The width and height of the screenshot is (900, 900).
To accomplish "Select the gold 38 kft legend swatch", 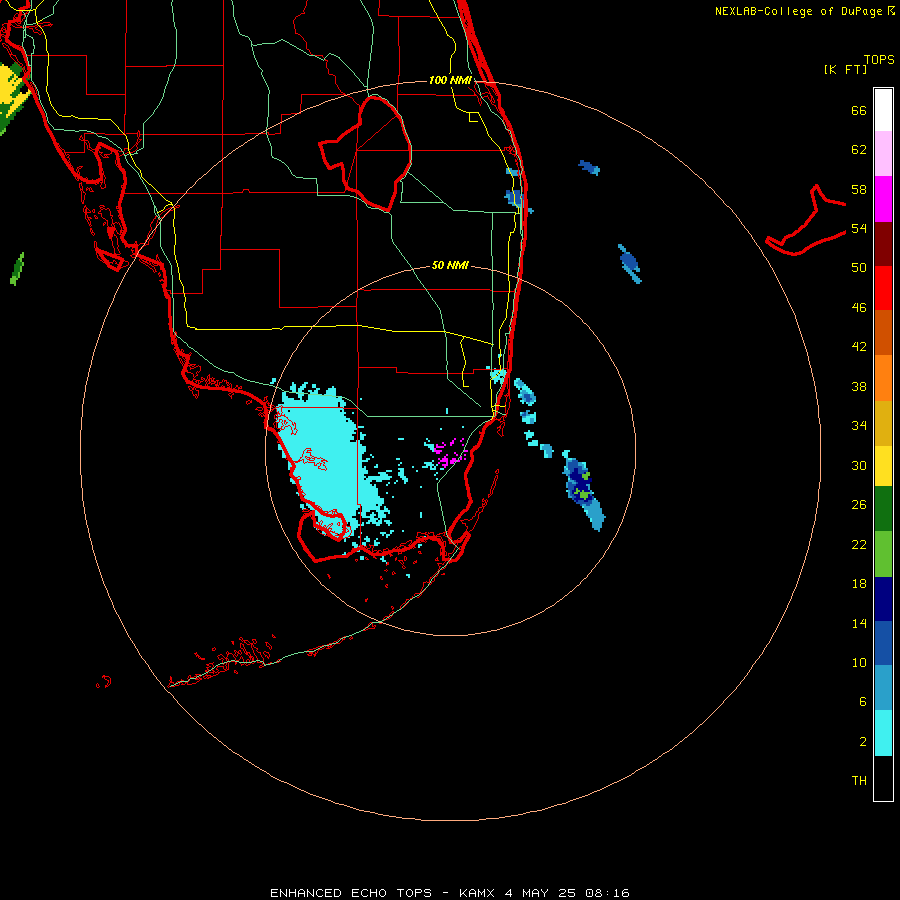I will (883, 423).
